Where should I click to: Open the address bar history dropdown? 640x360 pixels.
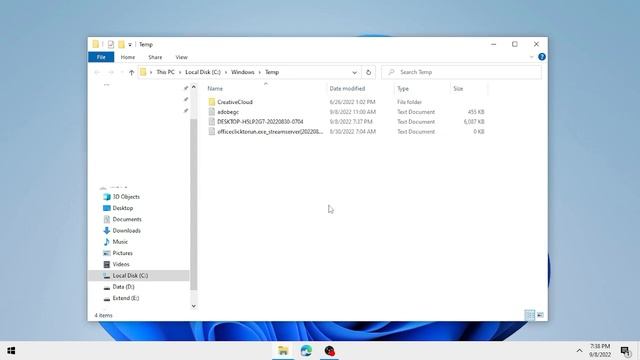pyautogui.click(x=354, y=72)
